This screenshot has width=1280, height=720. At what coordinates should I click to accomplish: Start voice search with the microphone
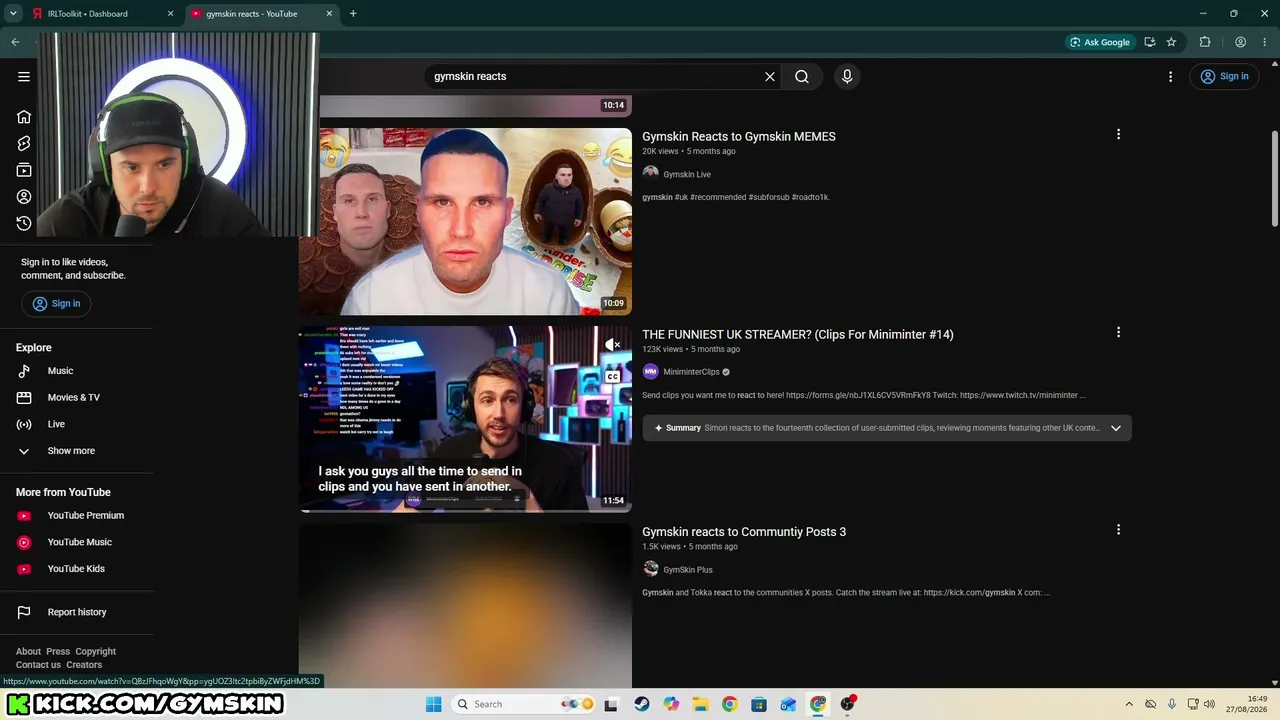(x=847, y=76)
